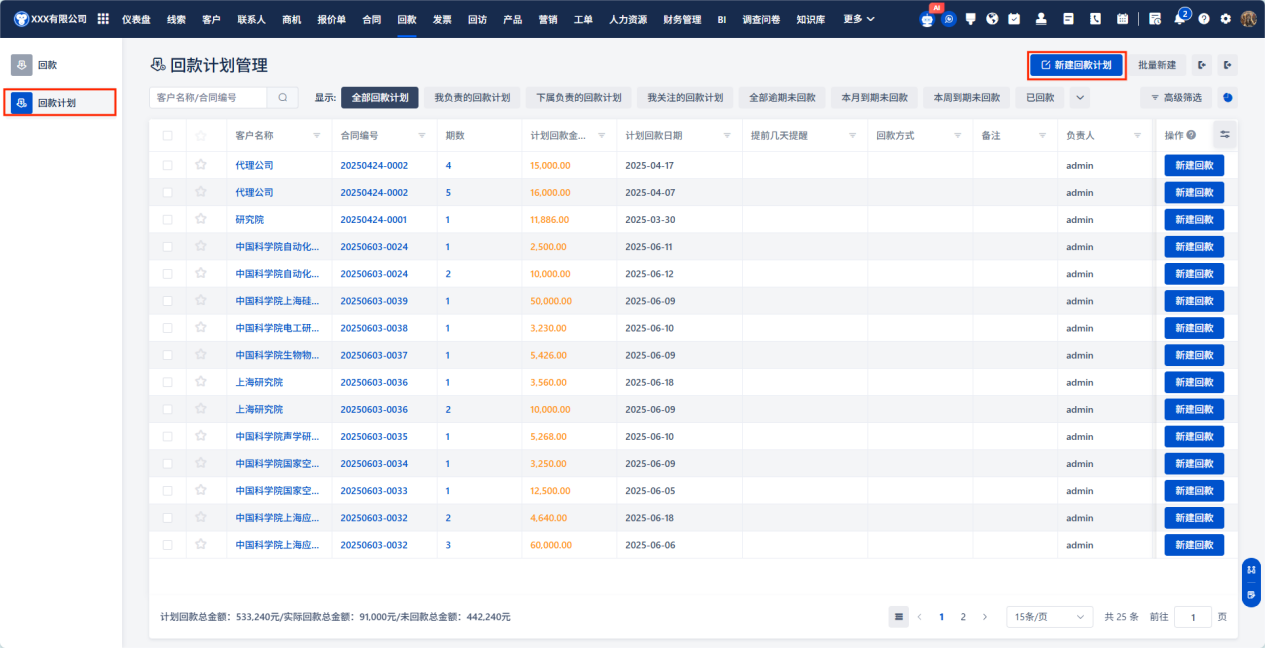Open the 更多 menu in top navigation
1265x648 pixels.
pos(858,19)
